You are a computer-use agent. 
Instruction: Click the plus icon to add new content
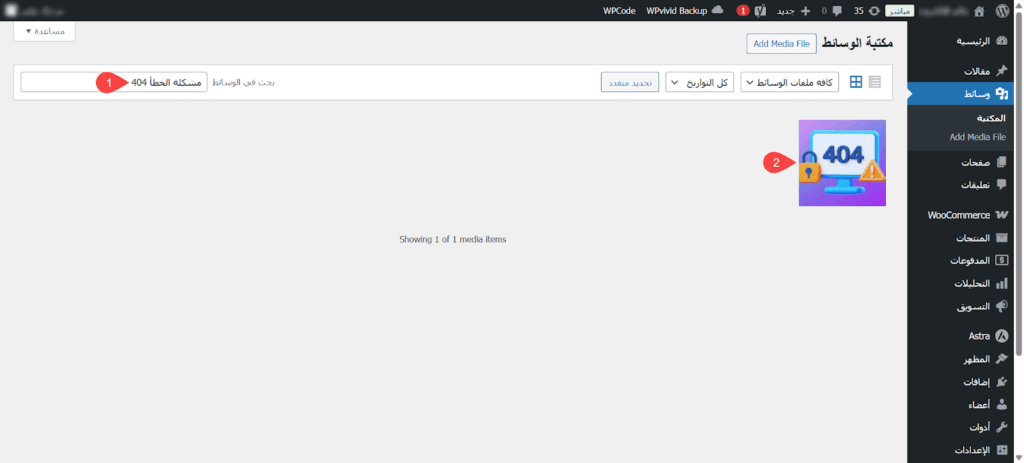[805, 10]
